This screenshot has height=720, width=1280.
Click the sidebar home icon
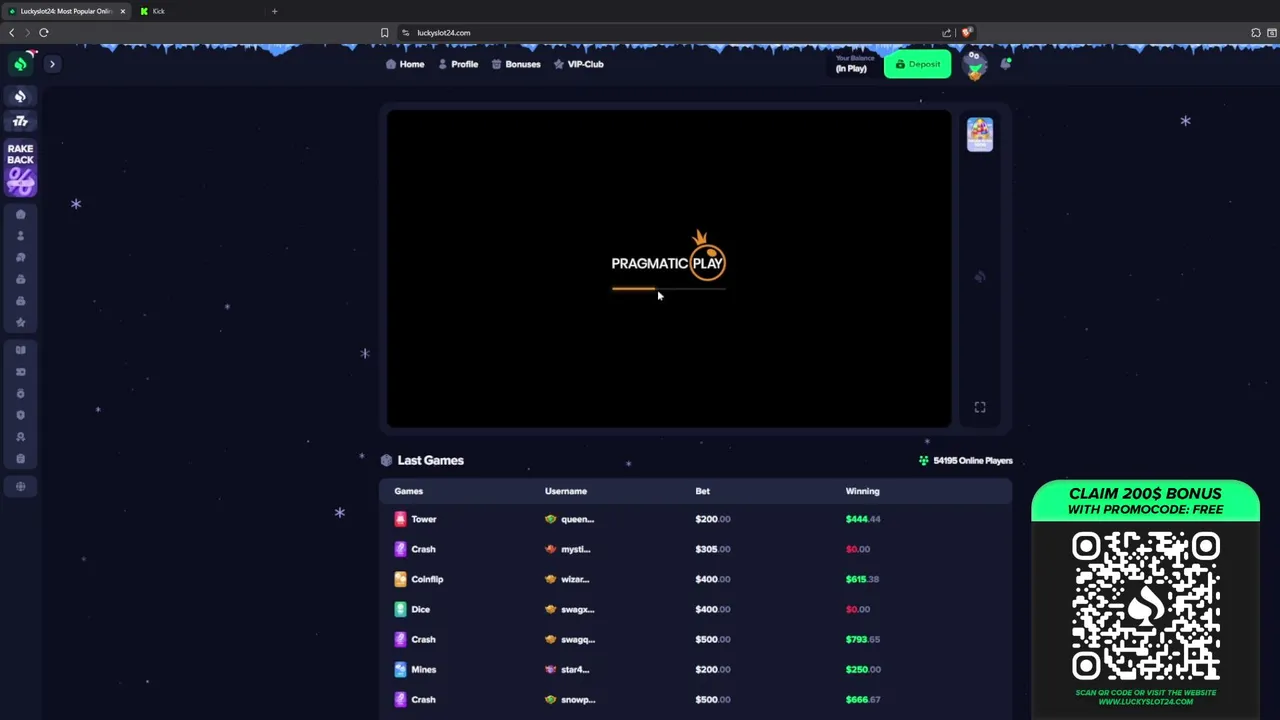[x=20, y=214]
